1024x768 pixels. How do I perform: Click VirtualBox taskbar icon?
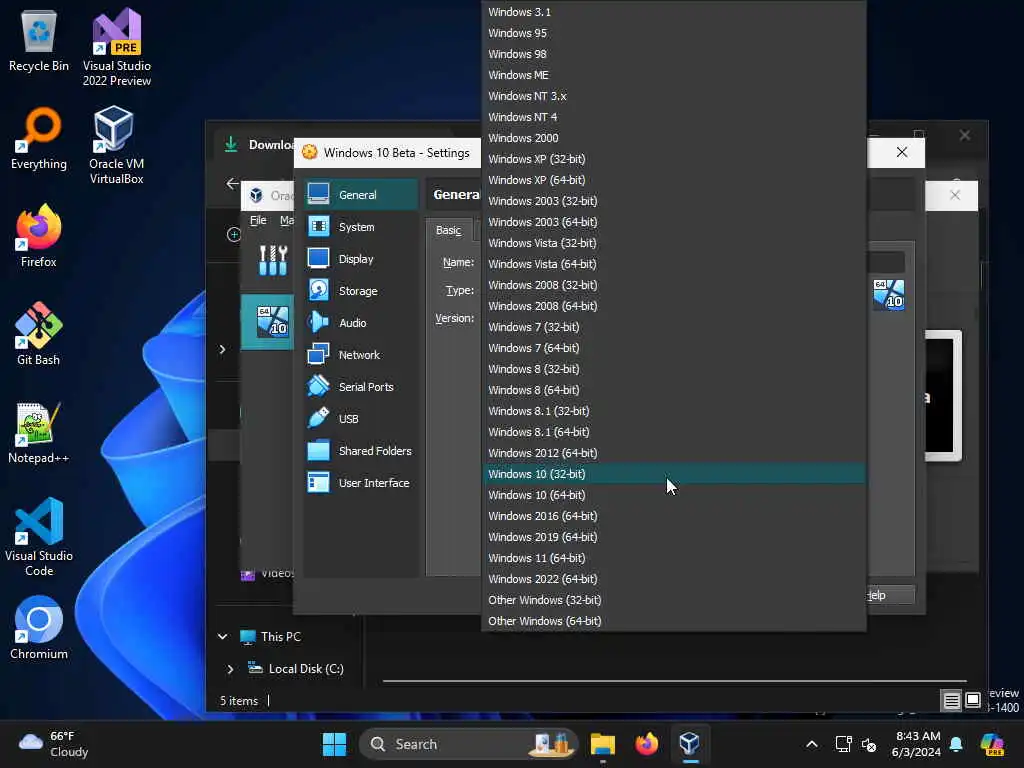690,743
